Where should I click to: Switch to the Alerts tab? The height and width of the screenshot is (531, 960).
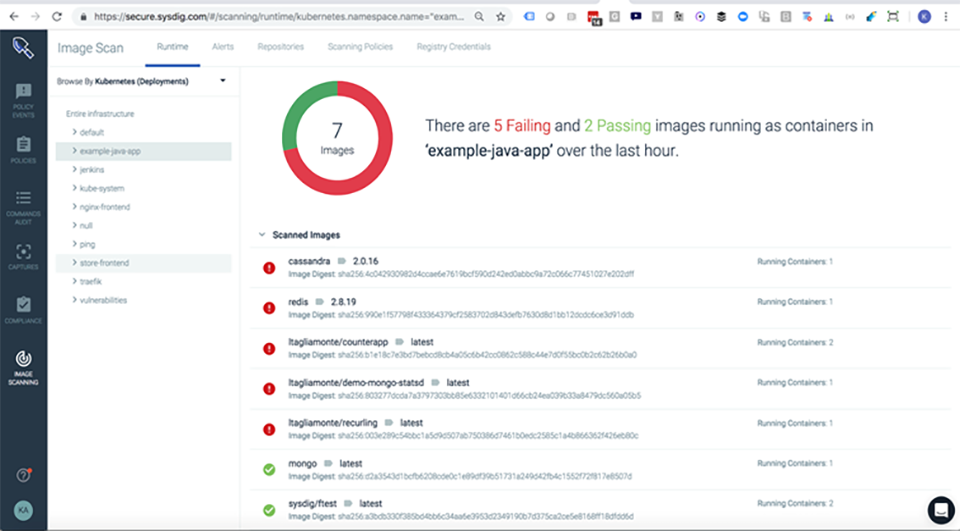pyautogui.click(x=222, y=47)
